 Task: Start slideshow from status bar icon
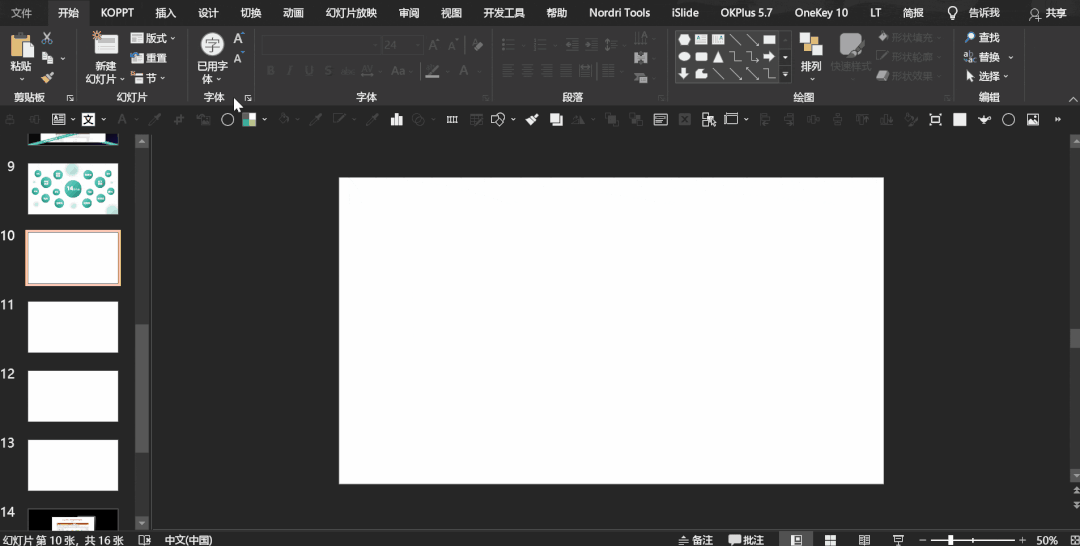(x=898, y=540)
